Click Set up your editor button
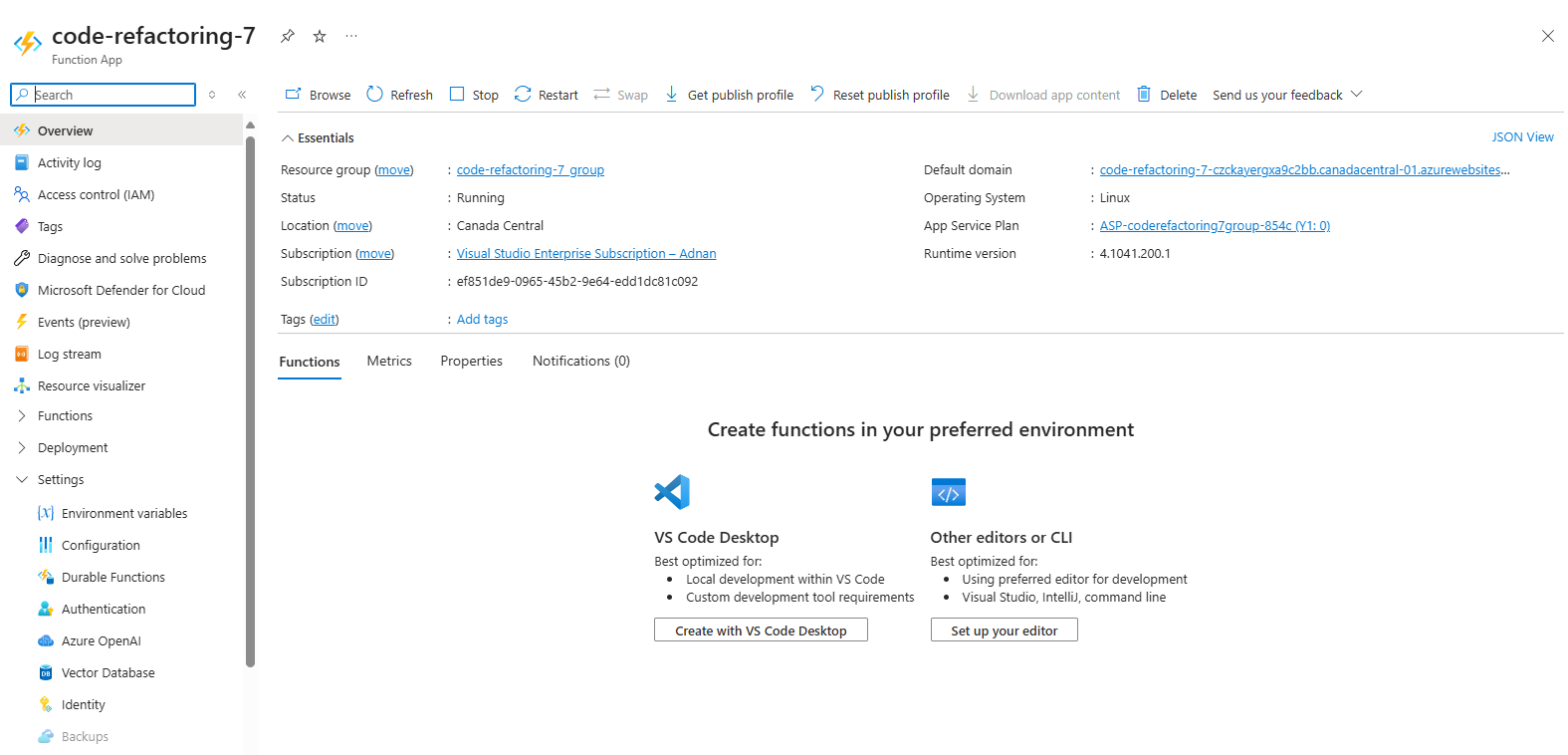The width and height of the screenshot is (1568, 755). click(x=1004, y=630)
